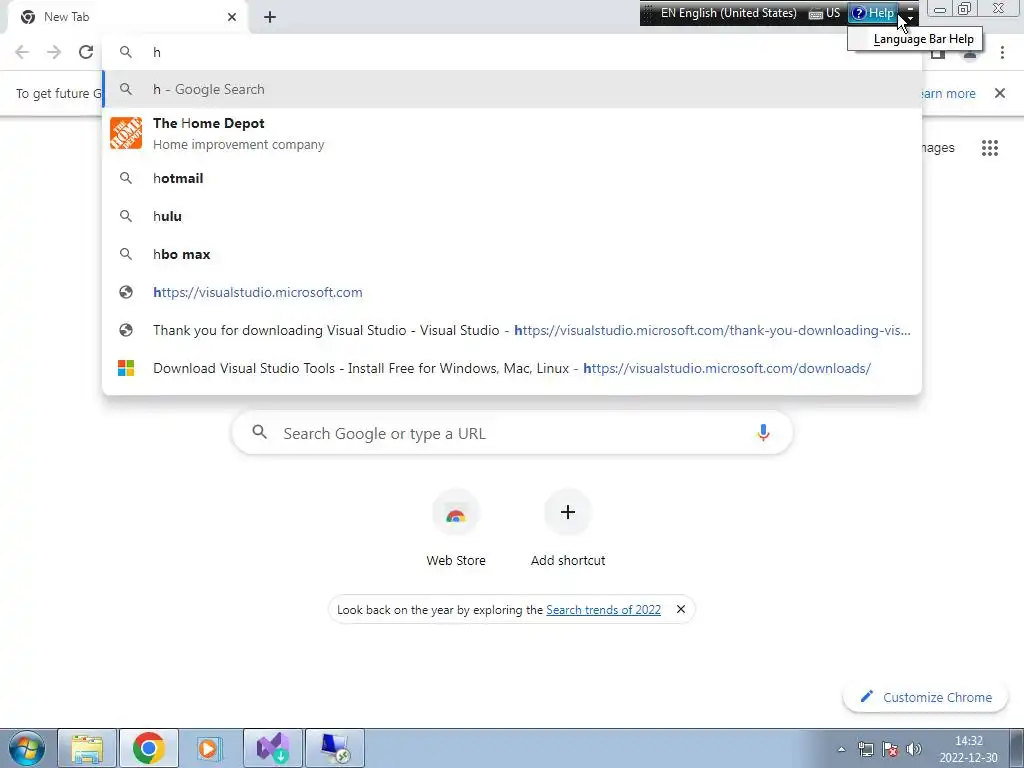Click the magnifier icon in the Google search box

[x=259, y=432]
